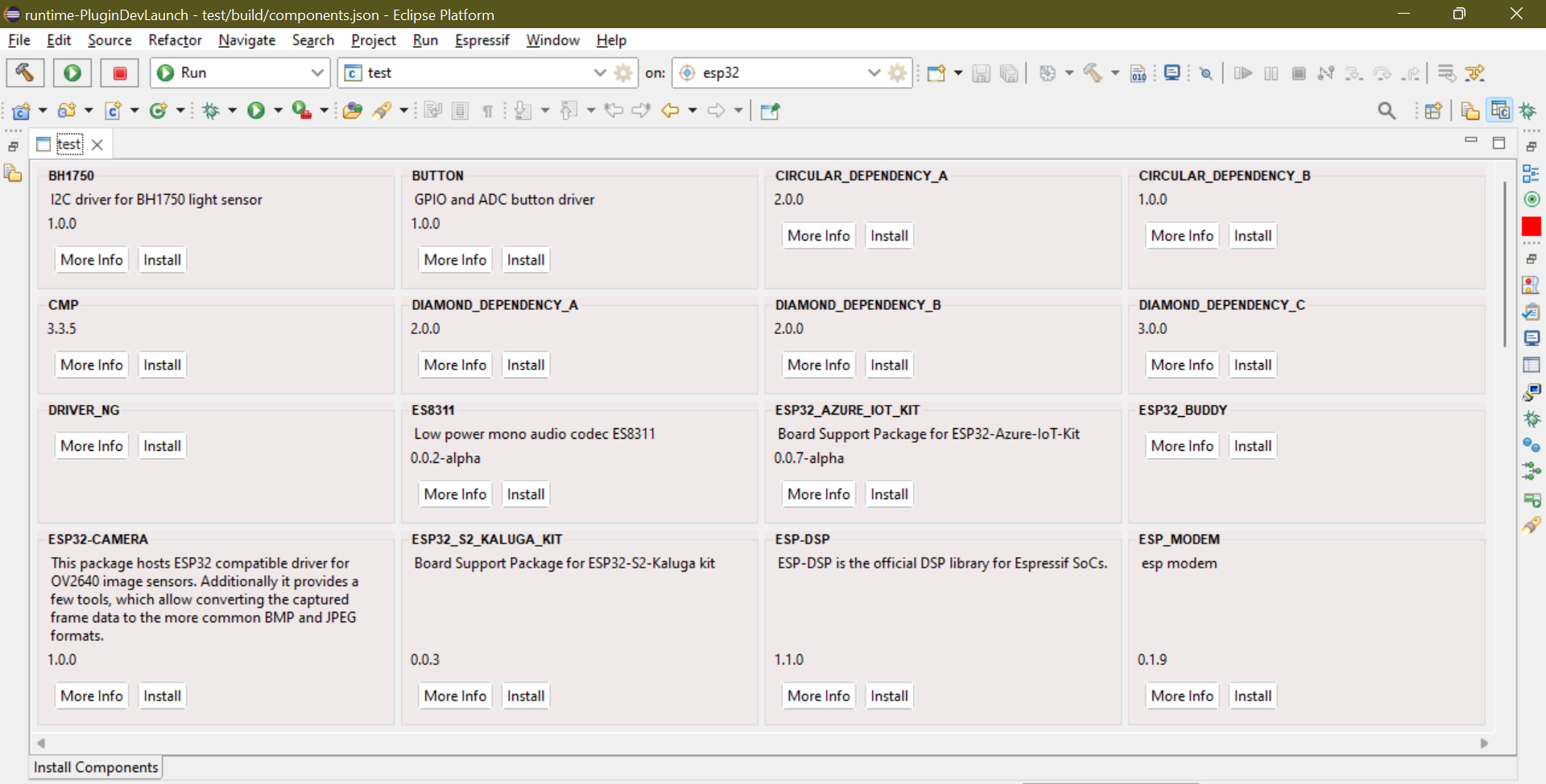This screenshot has width=1546, height=784.
Task: Click Install for the BH1750 component
Action: [162, 260]
